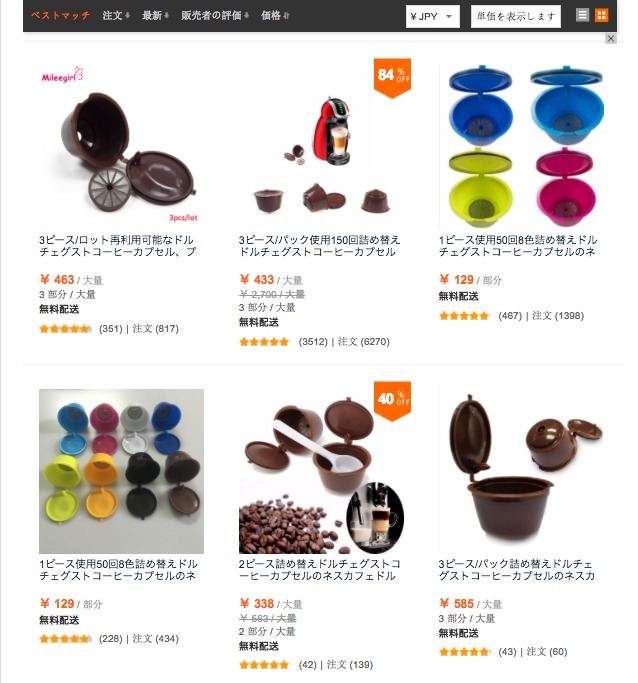Click star rating of the ¥585 product

[465, 652]
